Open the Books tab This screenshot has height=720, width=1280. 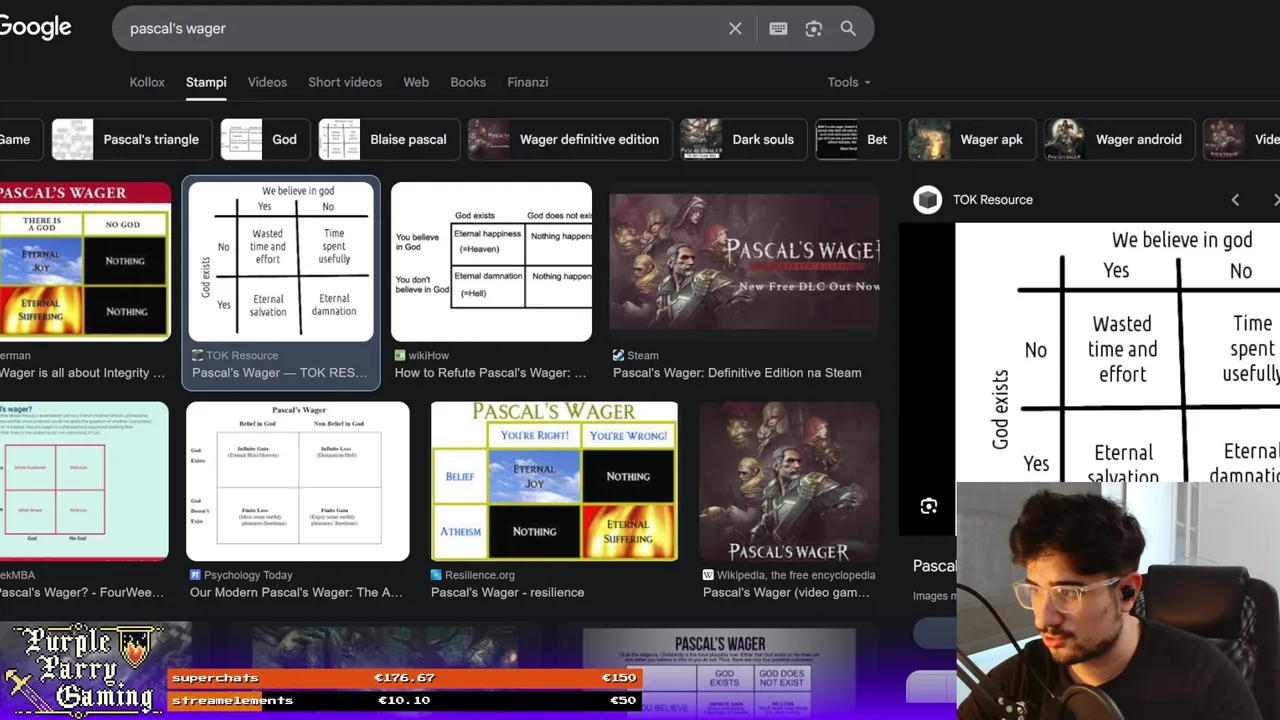point(468,82)
